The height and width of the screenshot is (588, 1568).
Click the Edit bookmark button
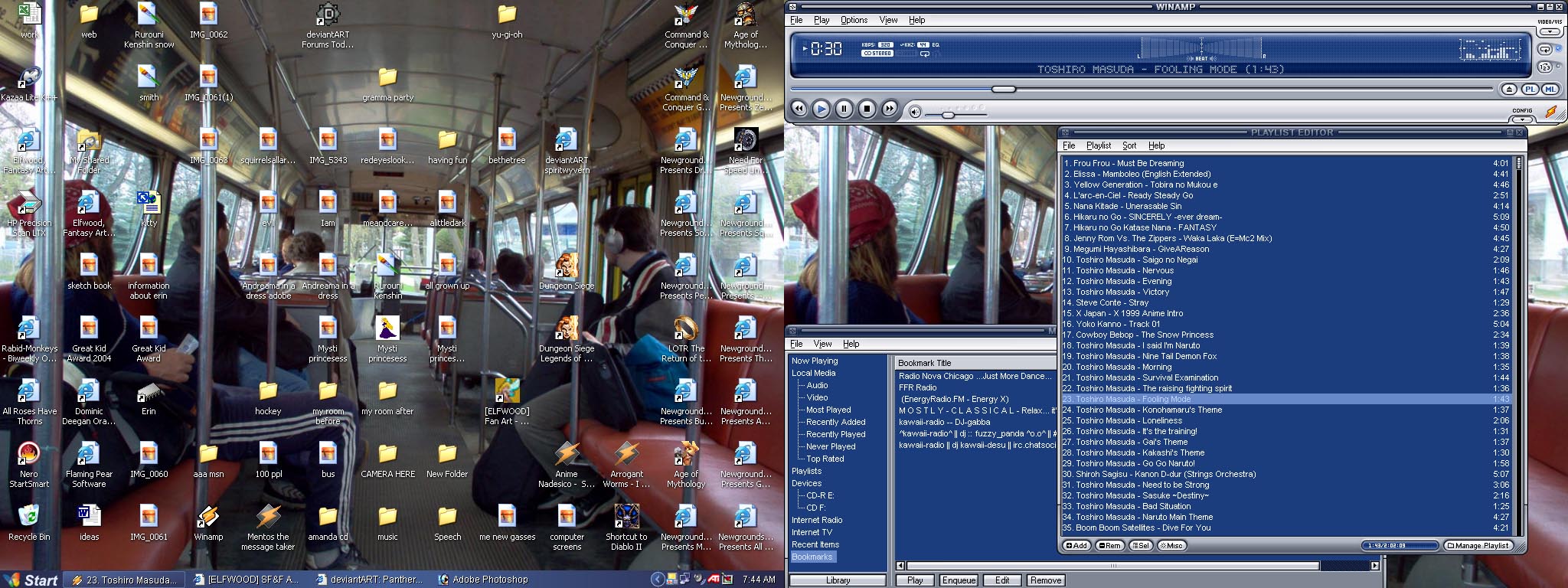point(1002,580)
